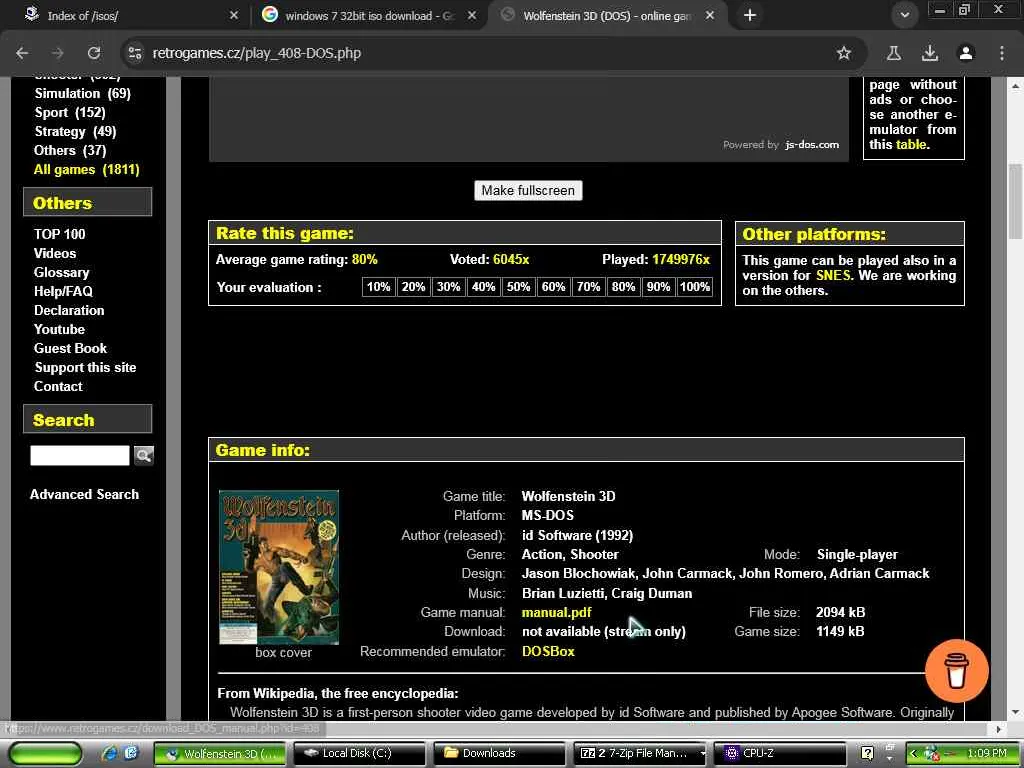
Task: Switch to Downloads folder taskbar window
Action: pyautogui.click(x=499, y=753)
